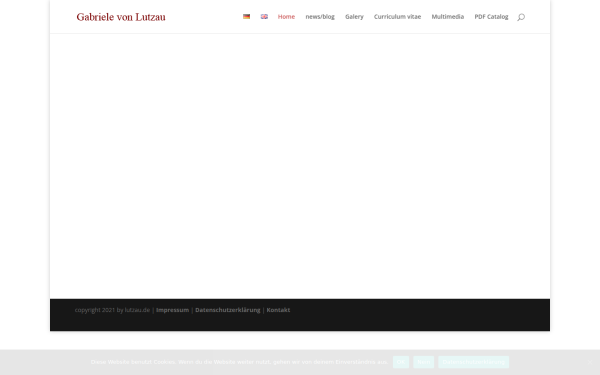This screenshot has height=375, width=600.
Task: Decline cookies with the Nein button
Action: (x=424, y=362)
